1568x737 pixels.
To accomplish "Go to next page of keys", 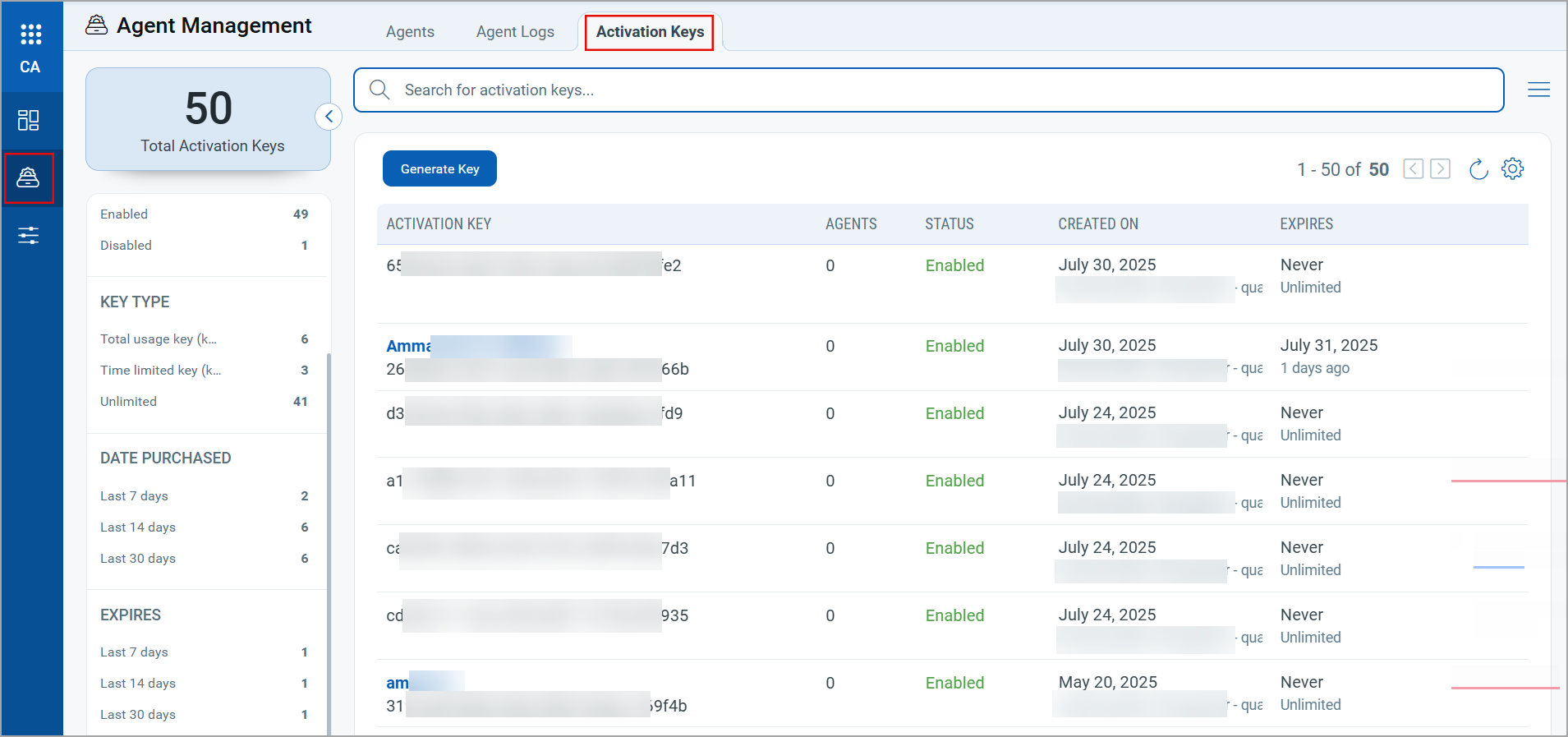I will coord(1440,169).
